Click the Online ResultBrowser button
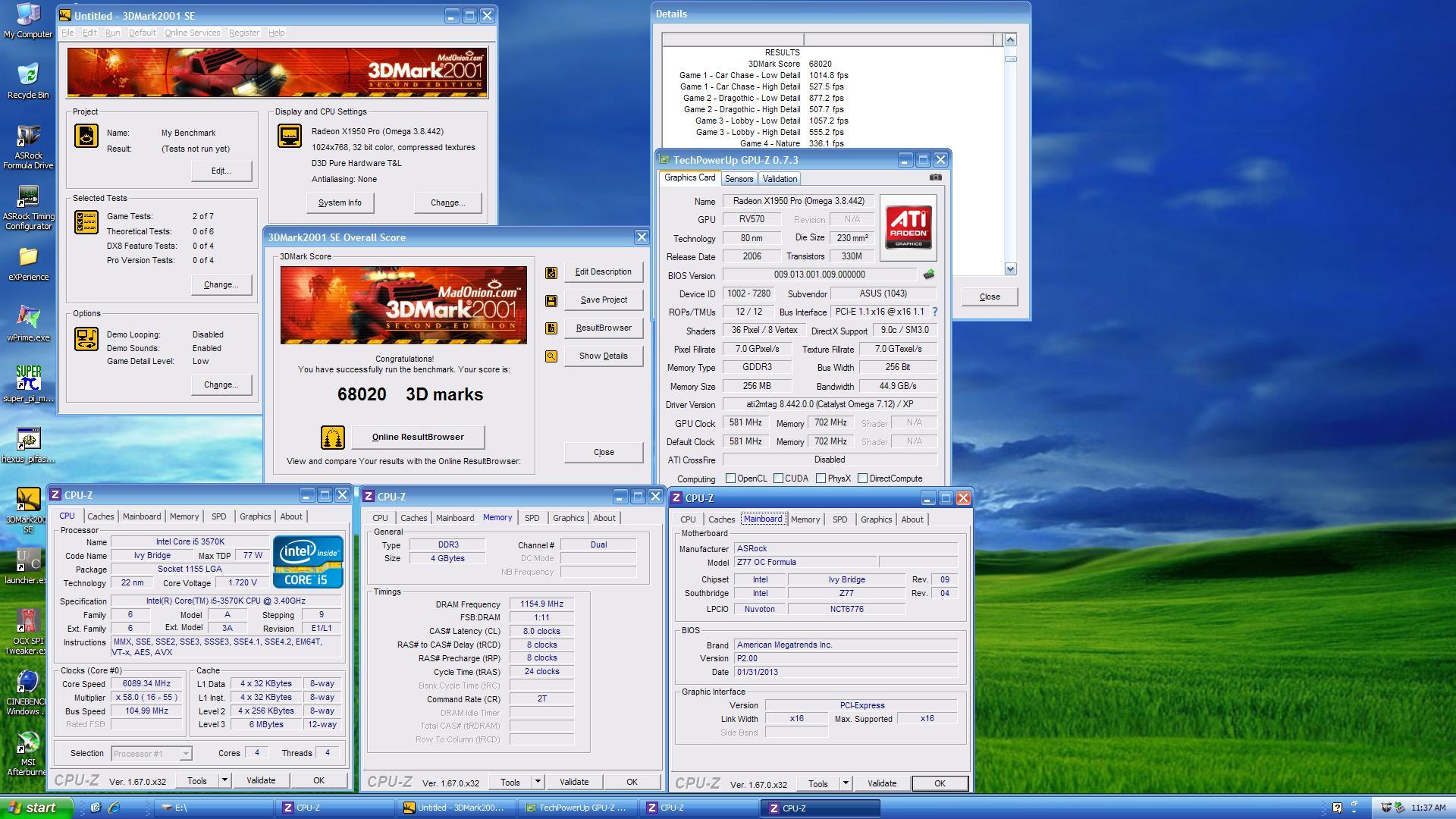 (418, 438)
